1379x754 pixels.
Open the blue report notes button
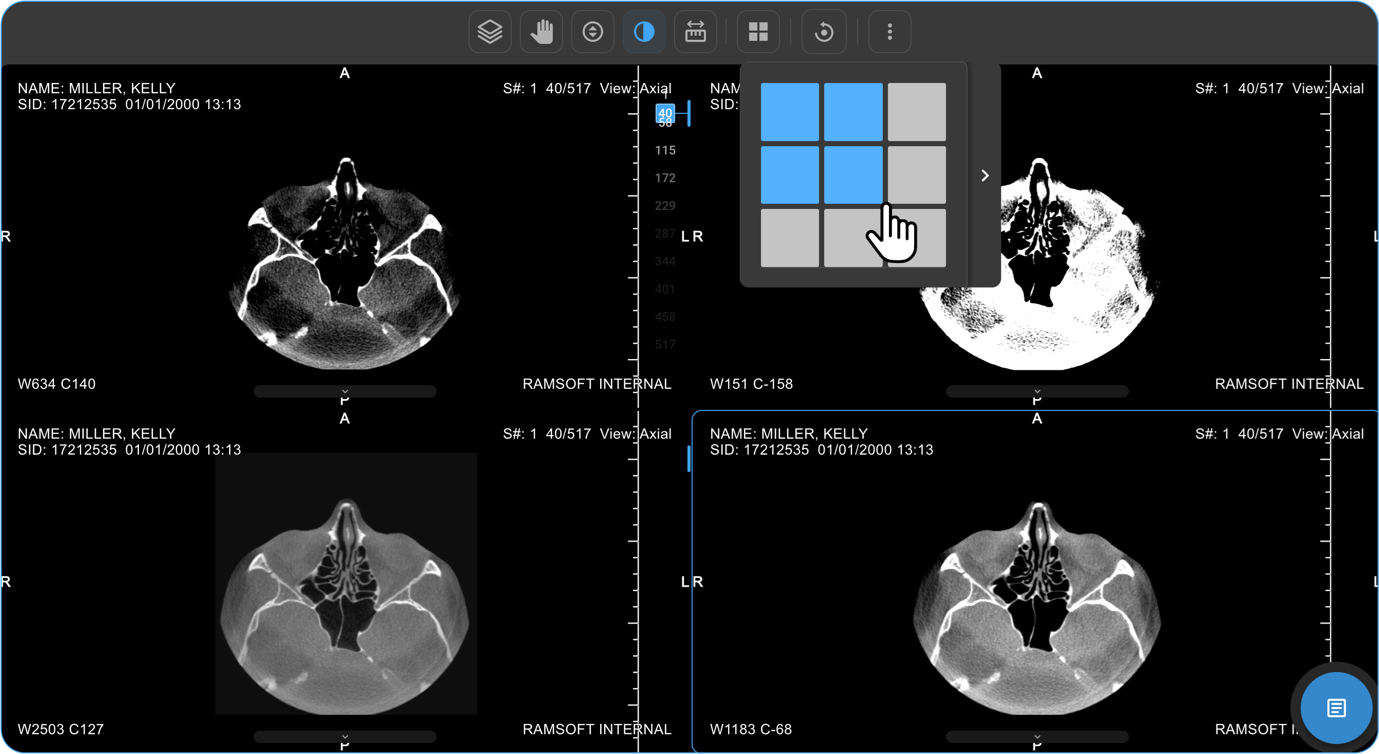(x=1336, y=708)
